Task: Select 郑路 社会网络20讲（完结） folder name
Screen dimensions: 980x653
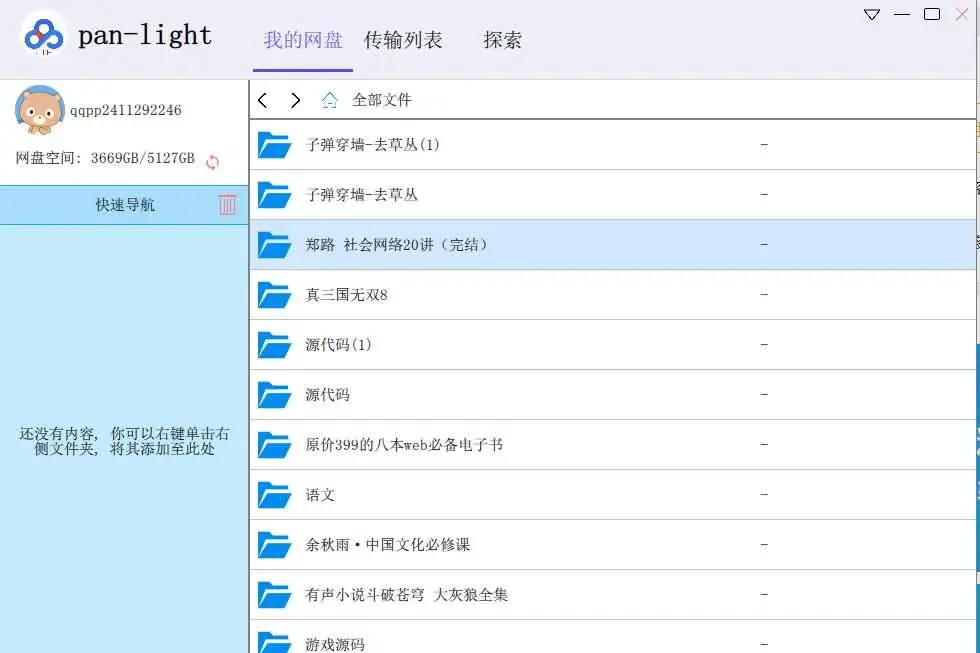Action: [397, 245]
